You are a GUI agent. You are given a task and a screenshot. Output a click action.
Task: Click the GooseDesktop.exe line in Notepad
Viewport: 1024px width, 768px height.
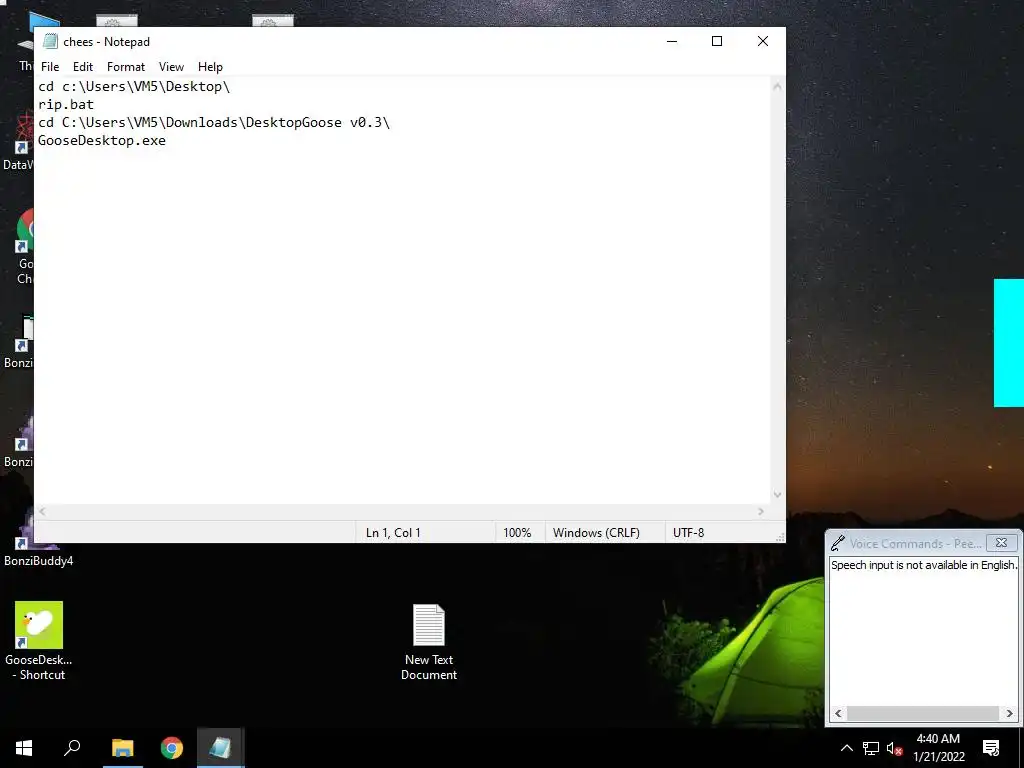coord(102,140)
